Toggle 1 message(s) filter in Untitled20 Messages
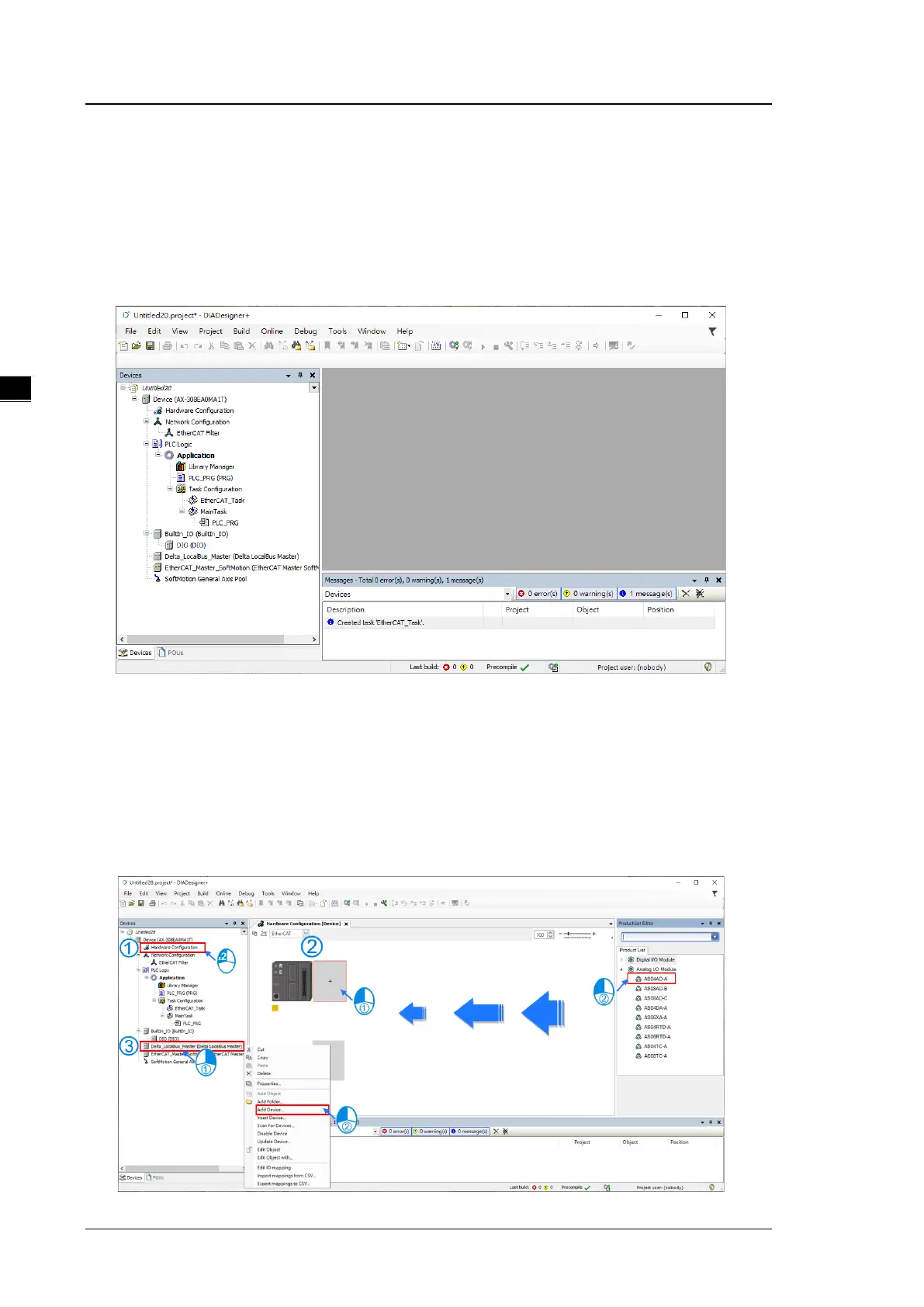The height and width of the screenshot is (1307, 924). [x=646, y=594]
